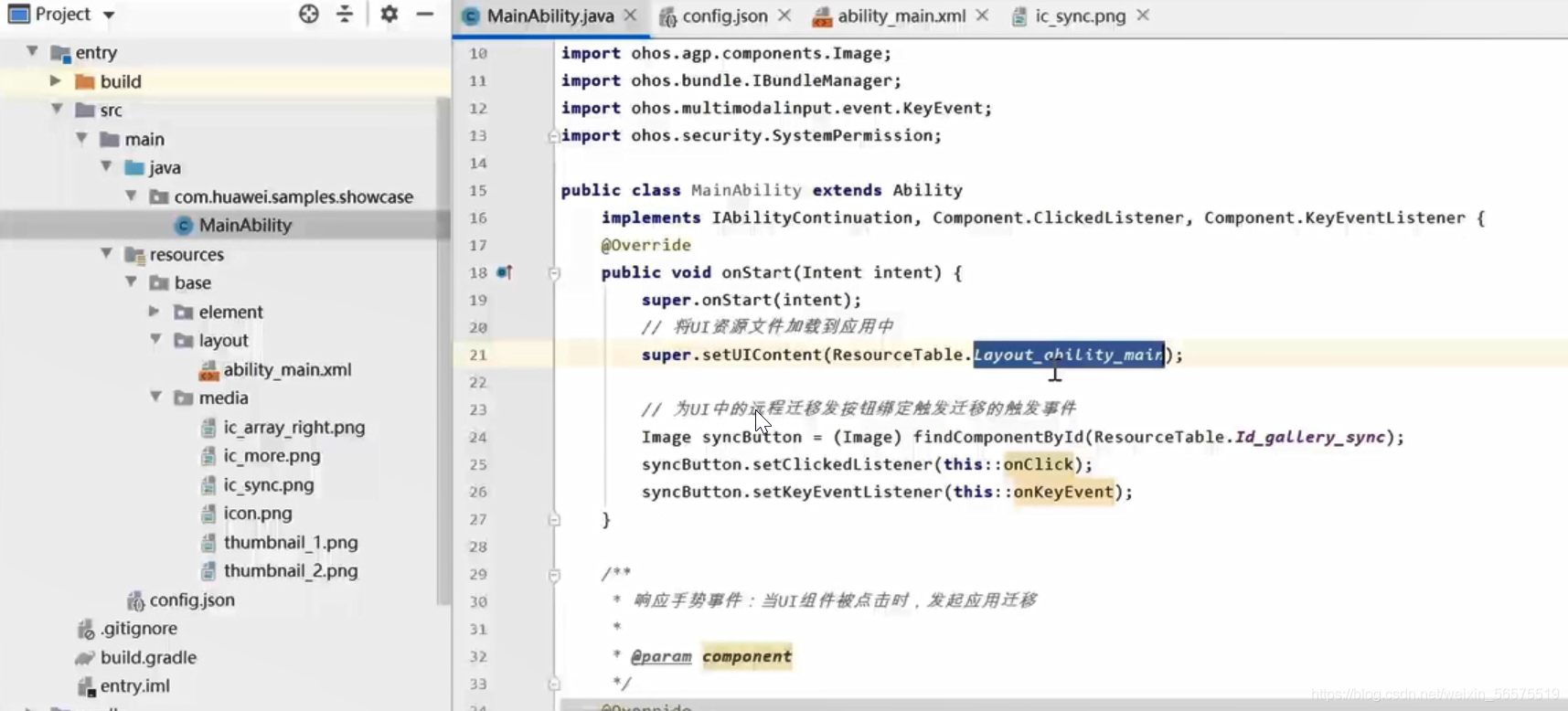
Task: Select the build folder icon
Action: [85, 81]
